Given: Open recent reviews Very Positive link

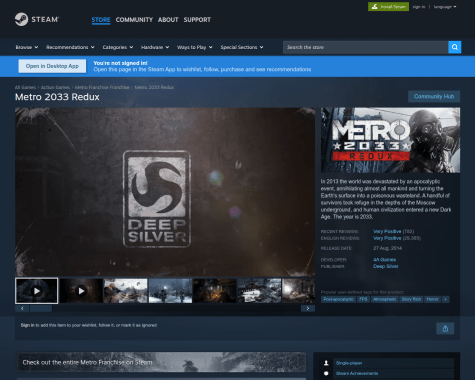Looking at the screenshot, I should coord(387,231).
